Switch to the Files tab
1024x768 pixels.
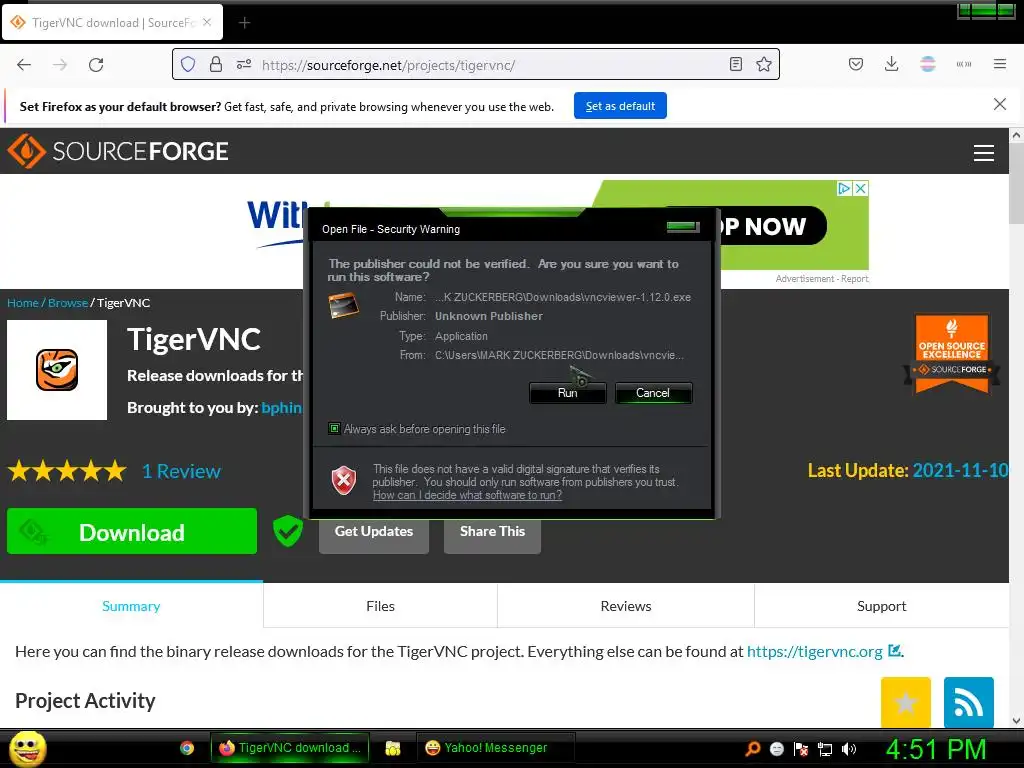[x=380, y=606]
